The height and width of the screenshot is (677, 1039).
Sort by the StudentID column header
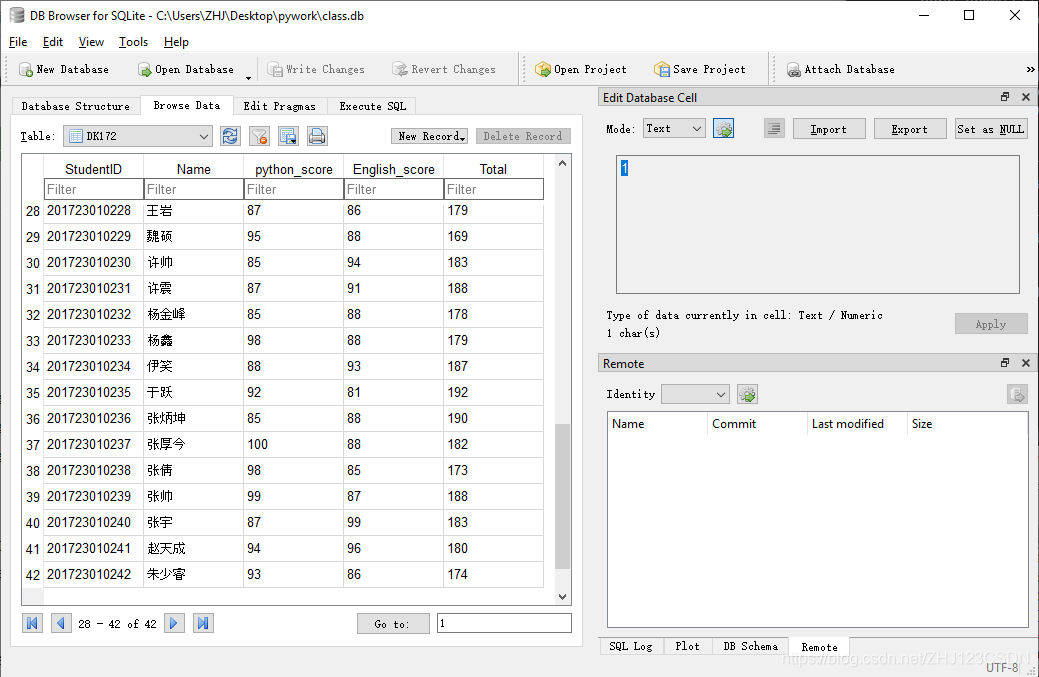(x=93, y=169)
